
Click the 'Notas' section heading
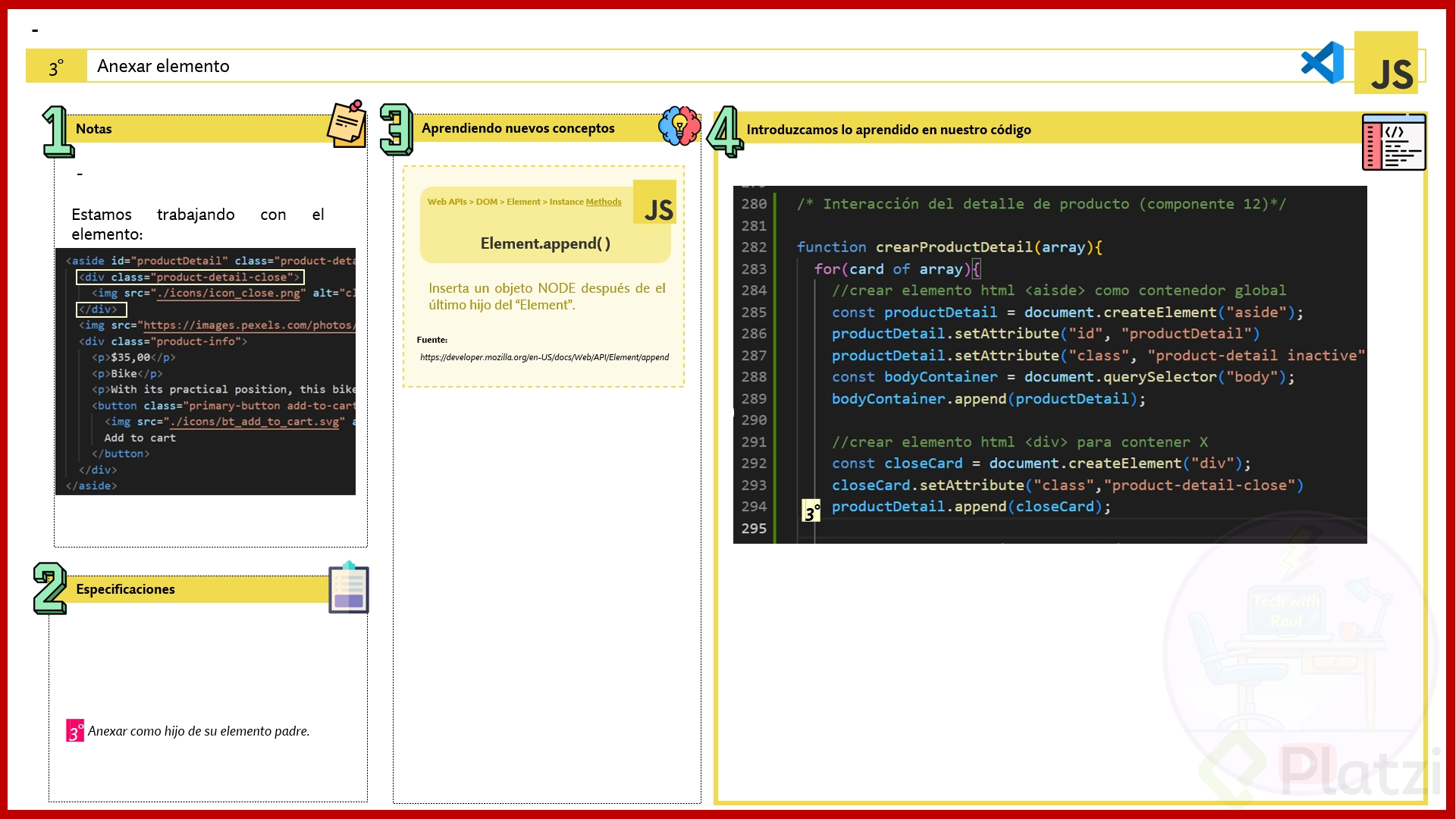coord(94,129)
